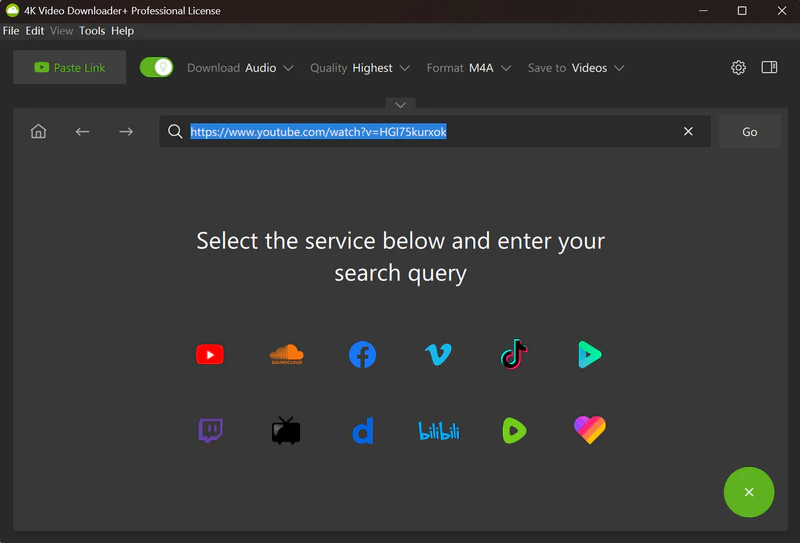Image resolution: width=800 pixels, height=543 pixels.
Task: Select the black TV service icon
Action: click(286, 430)
